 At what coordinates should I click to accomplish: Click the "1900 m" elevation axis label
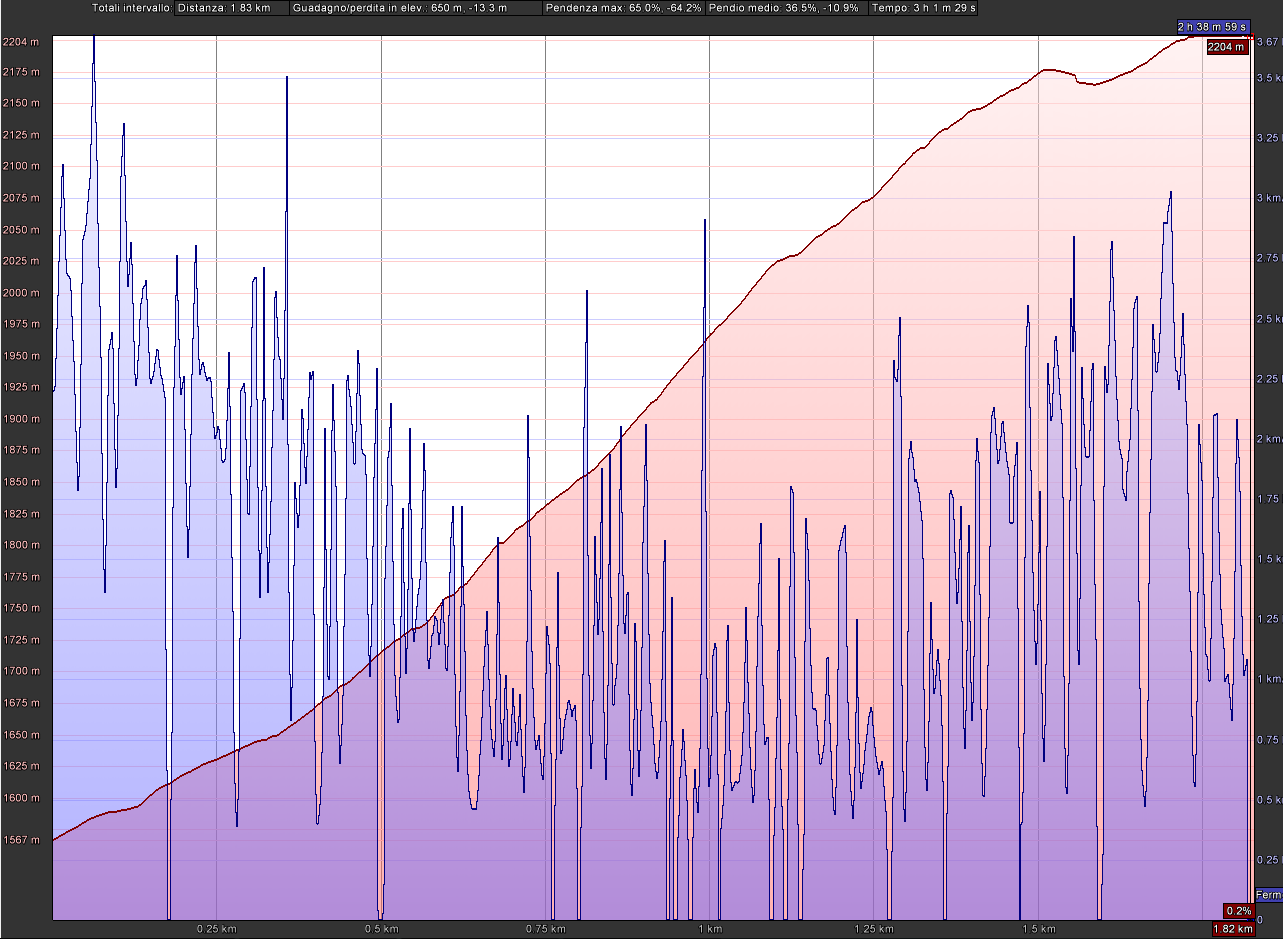click(22, 419)
